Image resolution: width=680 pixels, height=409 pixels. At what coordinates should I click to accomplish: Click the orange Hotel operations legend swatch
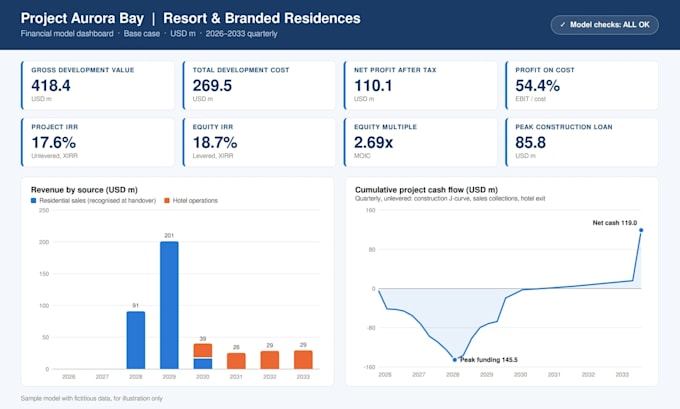[x=167, y=200]
